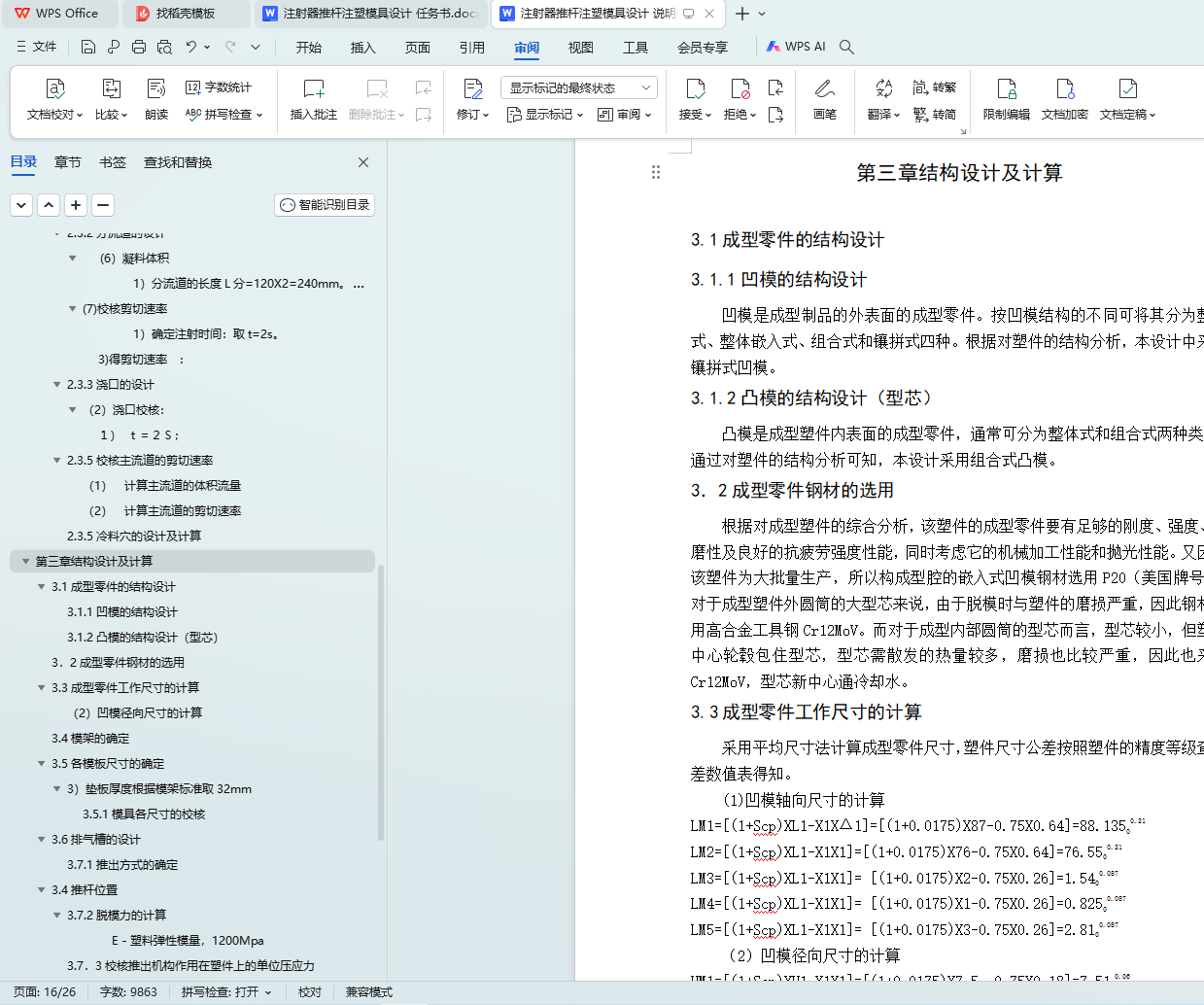This screenshot has height=1005, width=1204.
Task: Open 字数统计 word count
Action: [219, 87]
